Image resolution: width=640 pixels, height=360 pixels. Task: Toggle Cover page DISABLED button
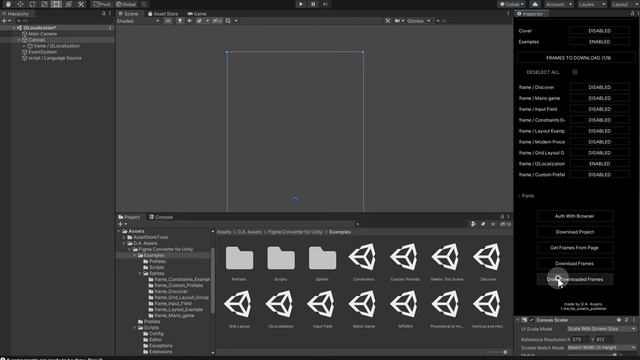[599, 31]
